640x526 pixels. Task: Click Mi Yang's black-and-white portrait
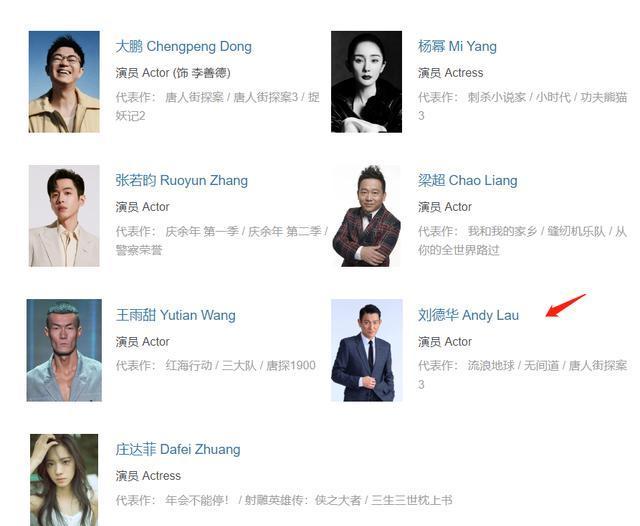click(367, 82)
